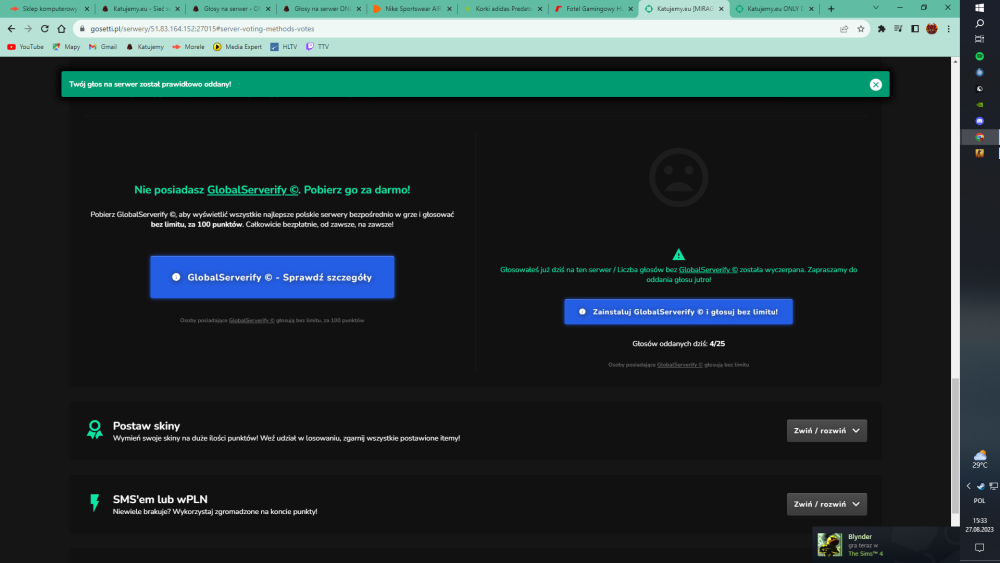Open GlobalServerify © link in the green heading
Screen dimensions: 1000x563
(x=253, y=190)
